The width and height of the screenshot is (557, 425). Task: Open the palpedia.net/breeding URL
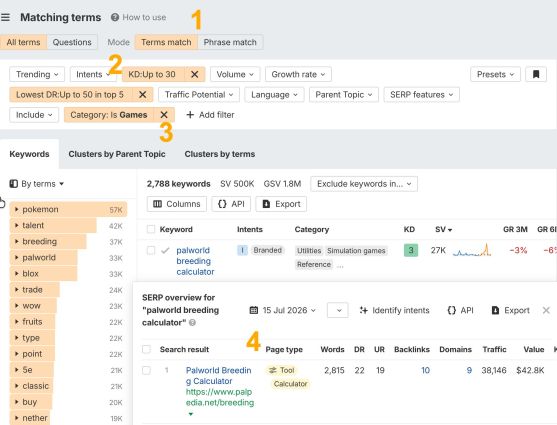tap(220, 397)
